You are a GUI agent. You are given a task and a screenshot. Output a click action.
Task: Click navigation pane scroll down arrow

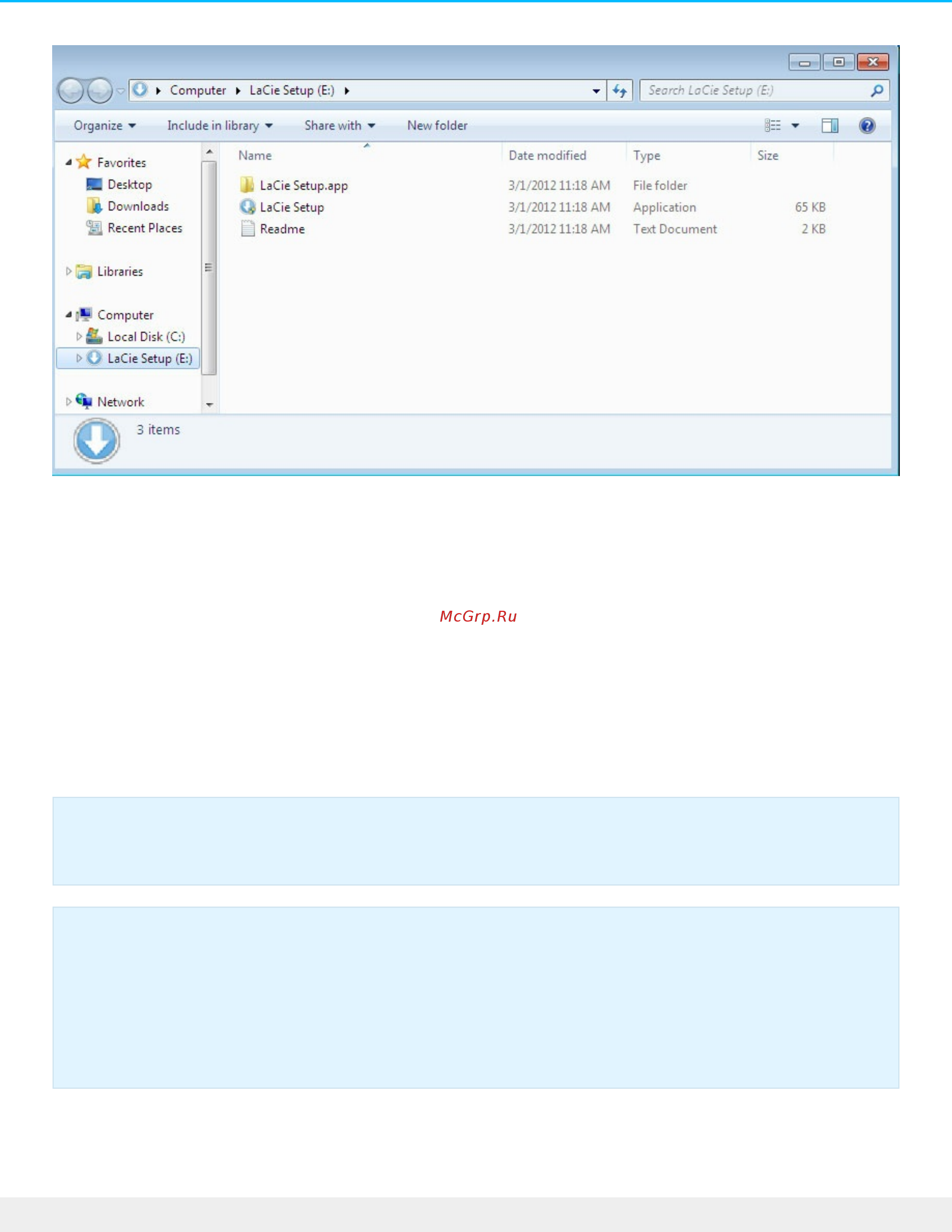point(209,404)
